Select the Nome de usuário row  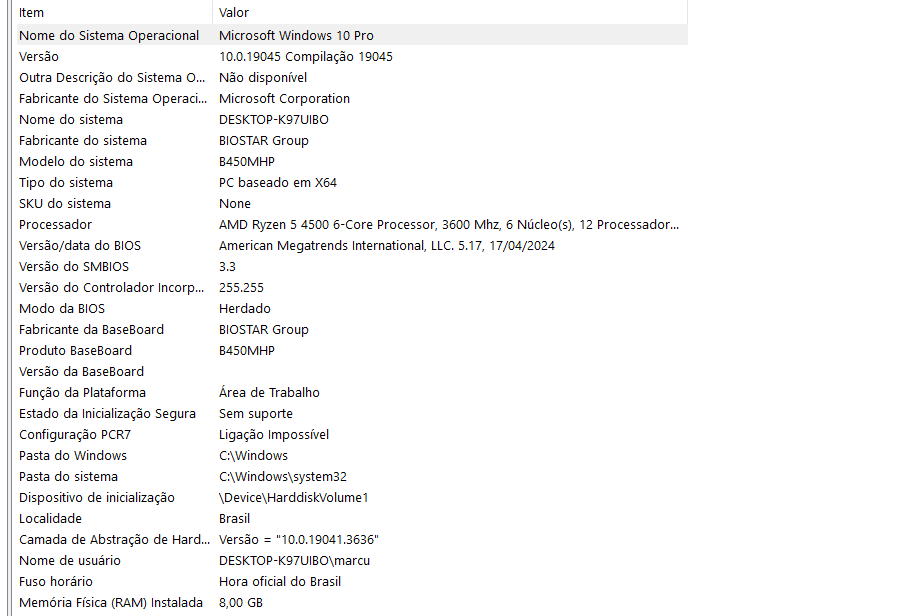(352, 560)
